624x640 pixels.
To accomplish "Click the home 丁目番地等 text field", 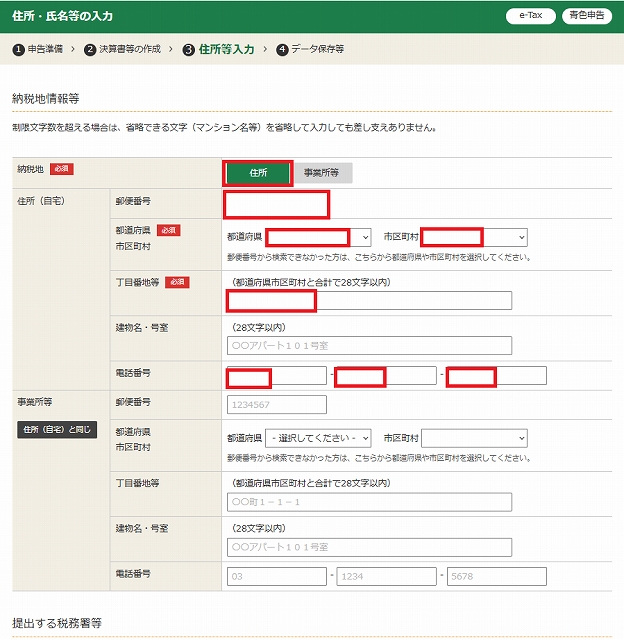I will pos(369,301).
